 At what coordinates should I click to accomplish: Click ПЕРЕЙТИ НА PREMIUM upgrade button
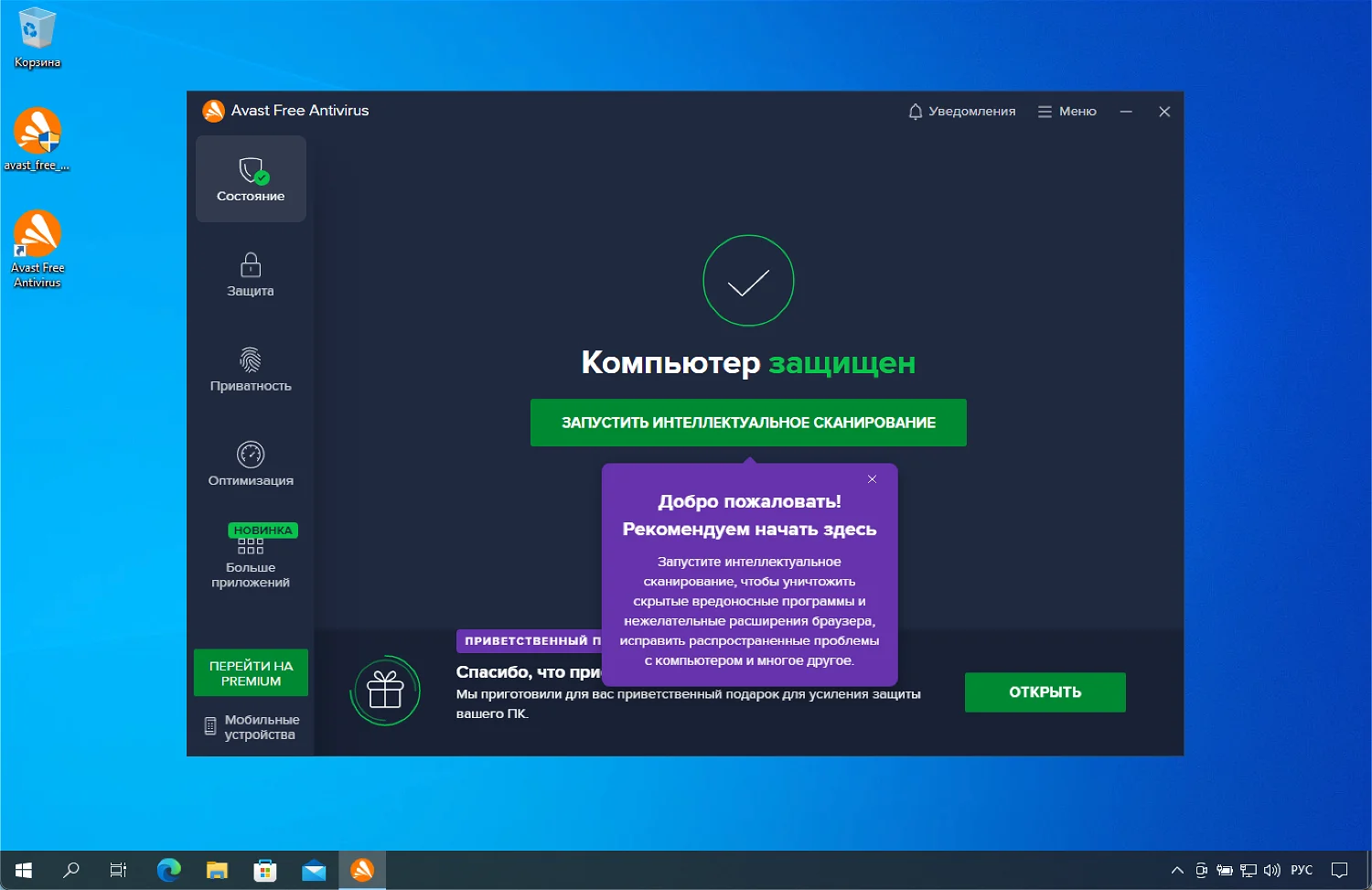pyautogui.click(x=251, y=673)
